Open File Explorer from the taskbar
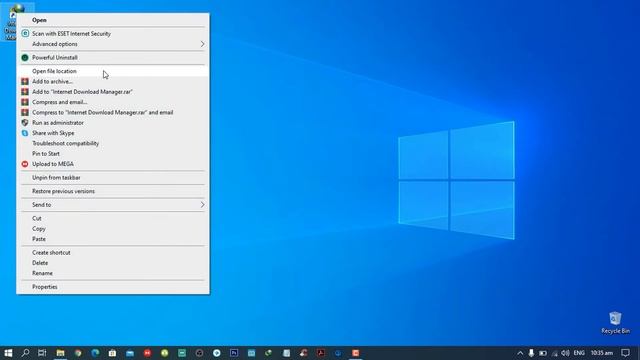 (x=60, y=353)
